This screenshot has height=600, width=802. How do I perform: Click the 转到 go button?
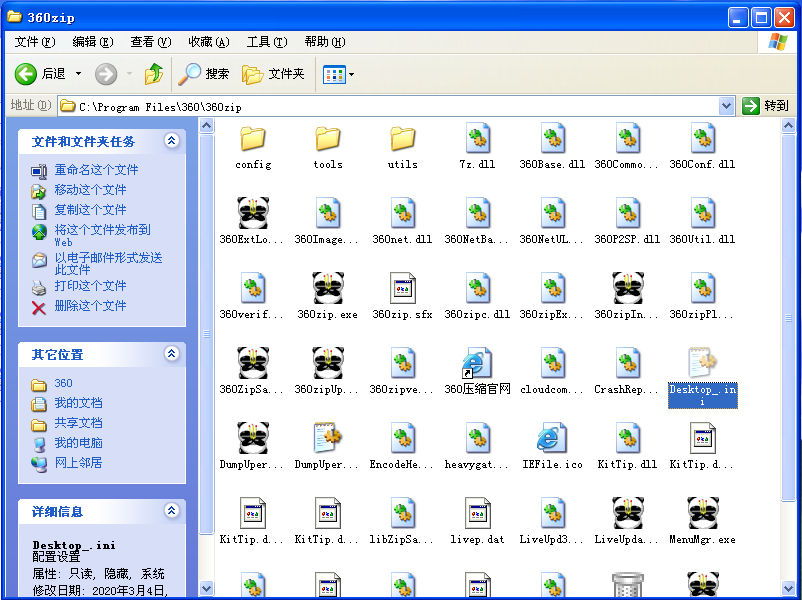point(766,106)
